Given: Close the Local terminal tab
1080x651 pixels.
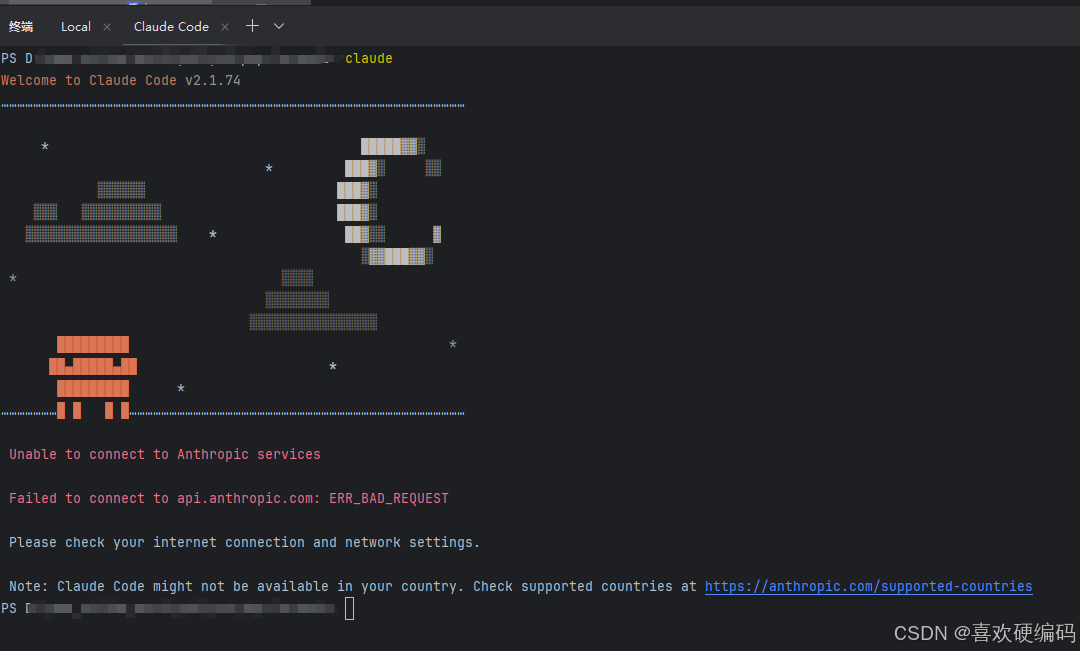Looking at the screenshot, I should (107, 27).
